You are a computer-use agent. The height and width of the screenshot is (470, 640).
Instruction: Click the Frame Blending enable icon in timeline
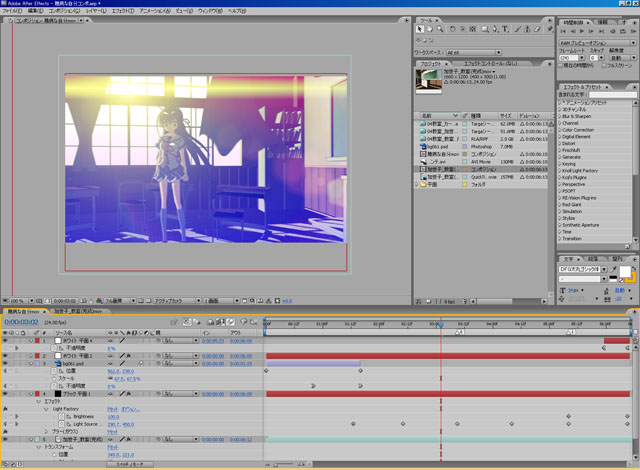coord(221,322)
